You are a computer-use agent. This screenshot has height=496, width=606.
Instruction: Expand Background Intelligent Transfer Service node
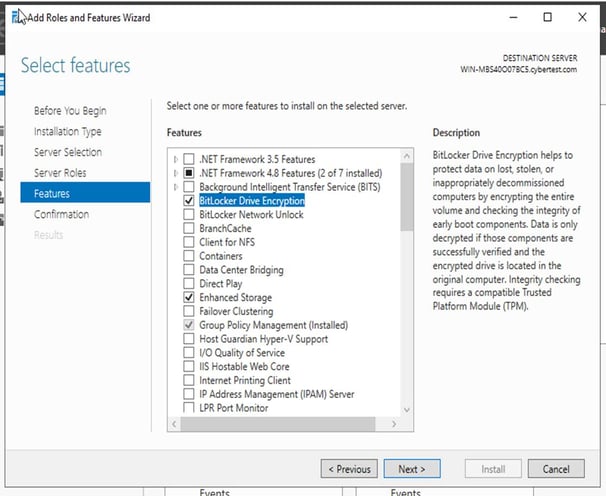(x=176, y=187)
